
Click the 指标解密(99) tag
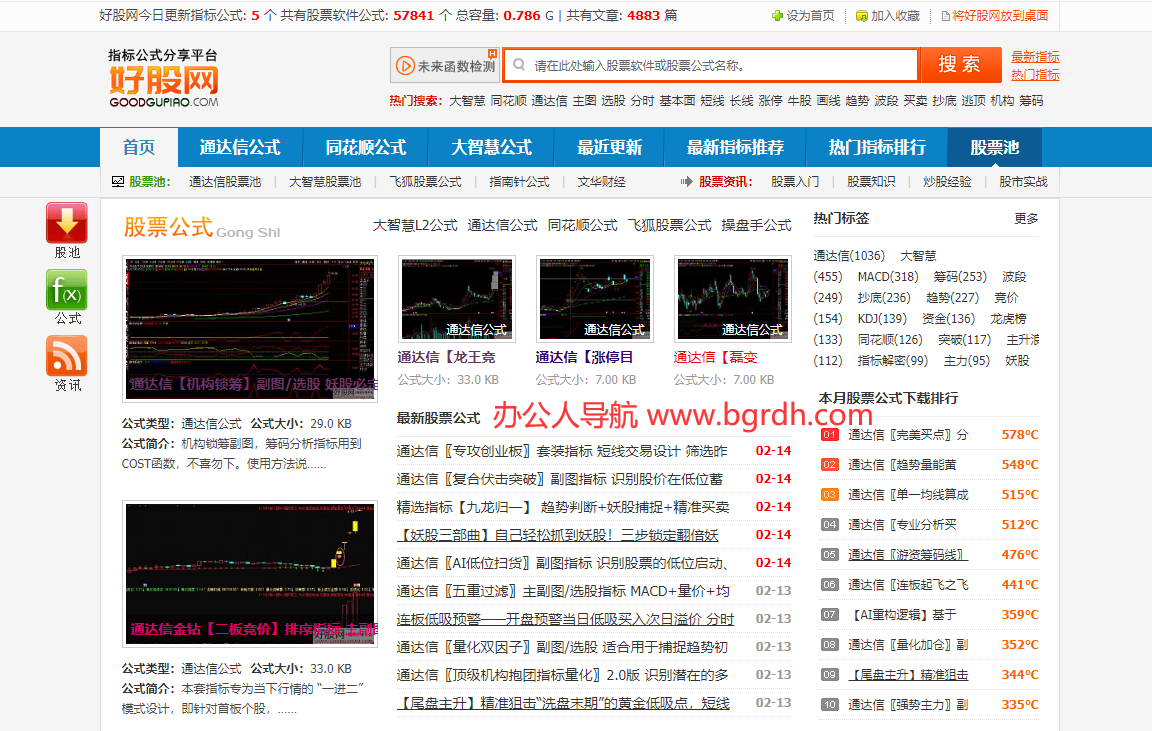893,361
